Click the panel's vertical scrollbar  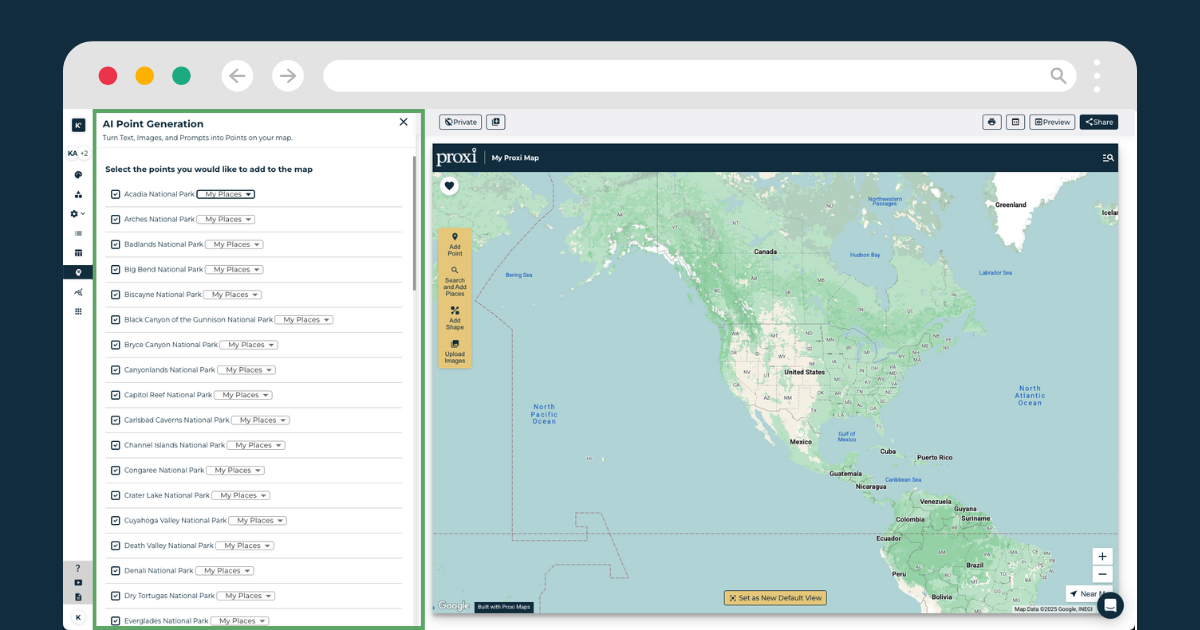pos(415,223)
